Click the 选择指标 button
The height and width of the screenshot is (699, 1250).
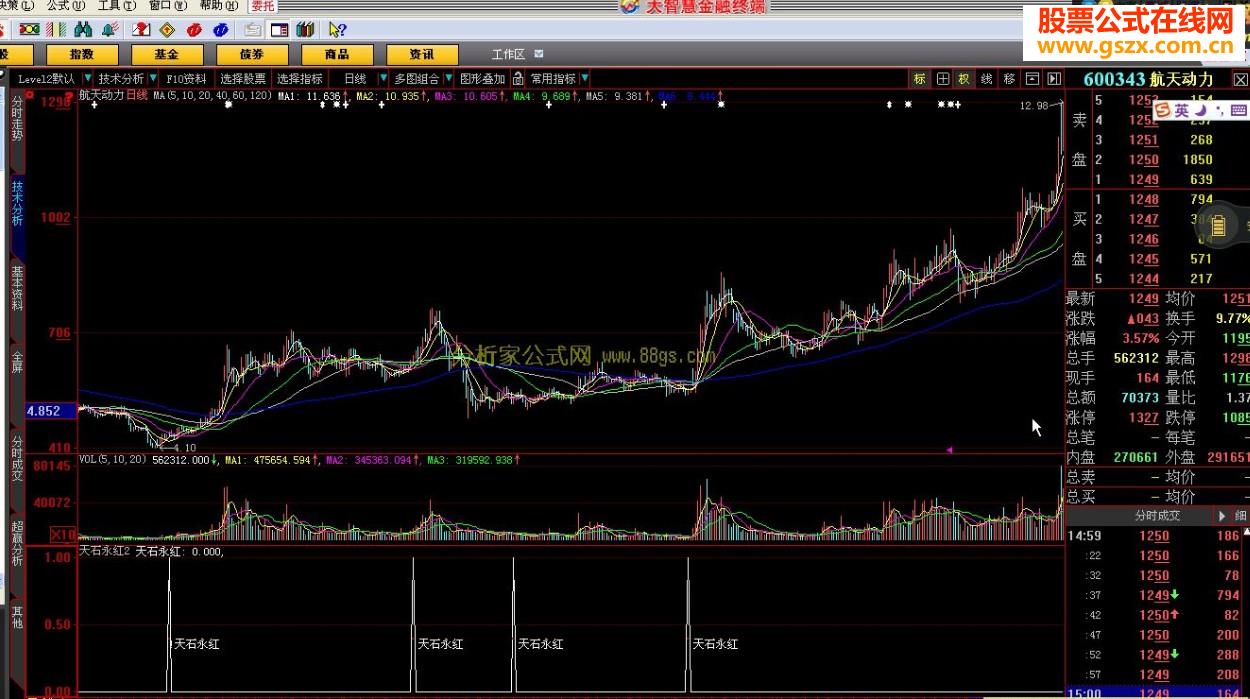tap(299, 78)
